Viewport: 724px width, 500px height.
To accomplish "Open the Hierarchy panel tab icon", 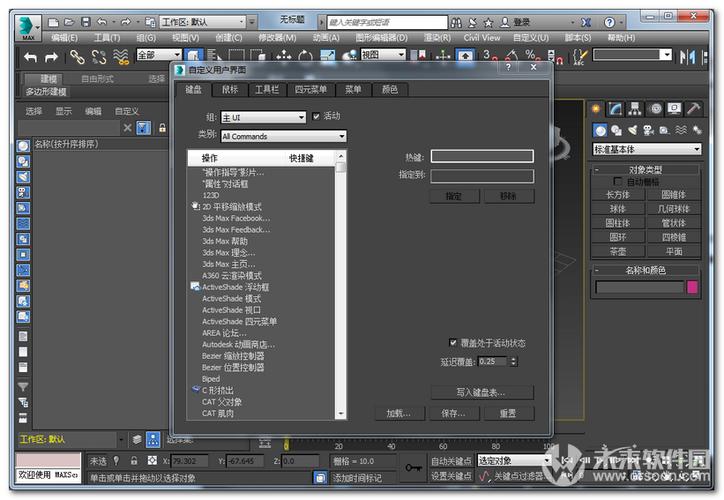I will [635, 109].
